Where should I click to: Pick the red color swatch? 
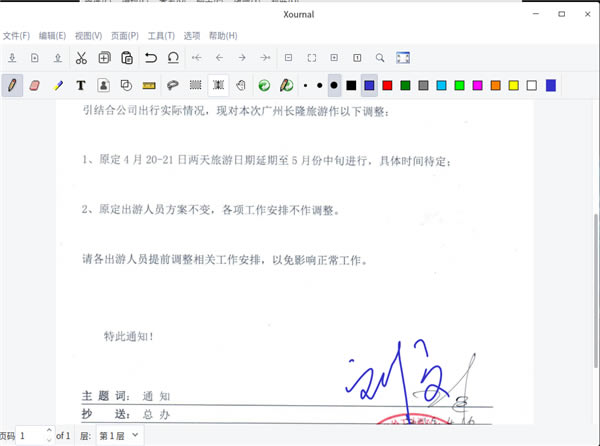click(x=387, y=85)
